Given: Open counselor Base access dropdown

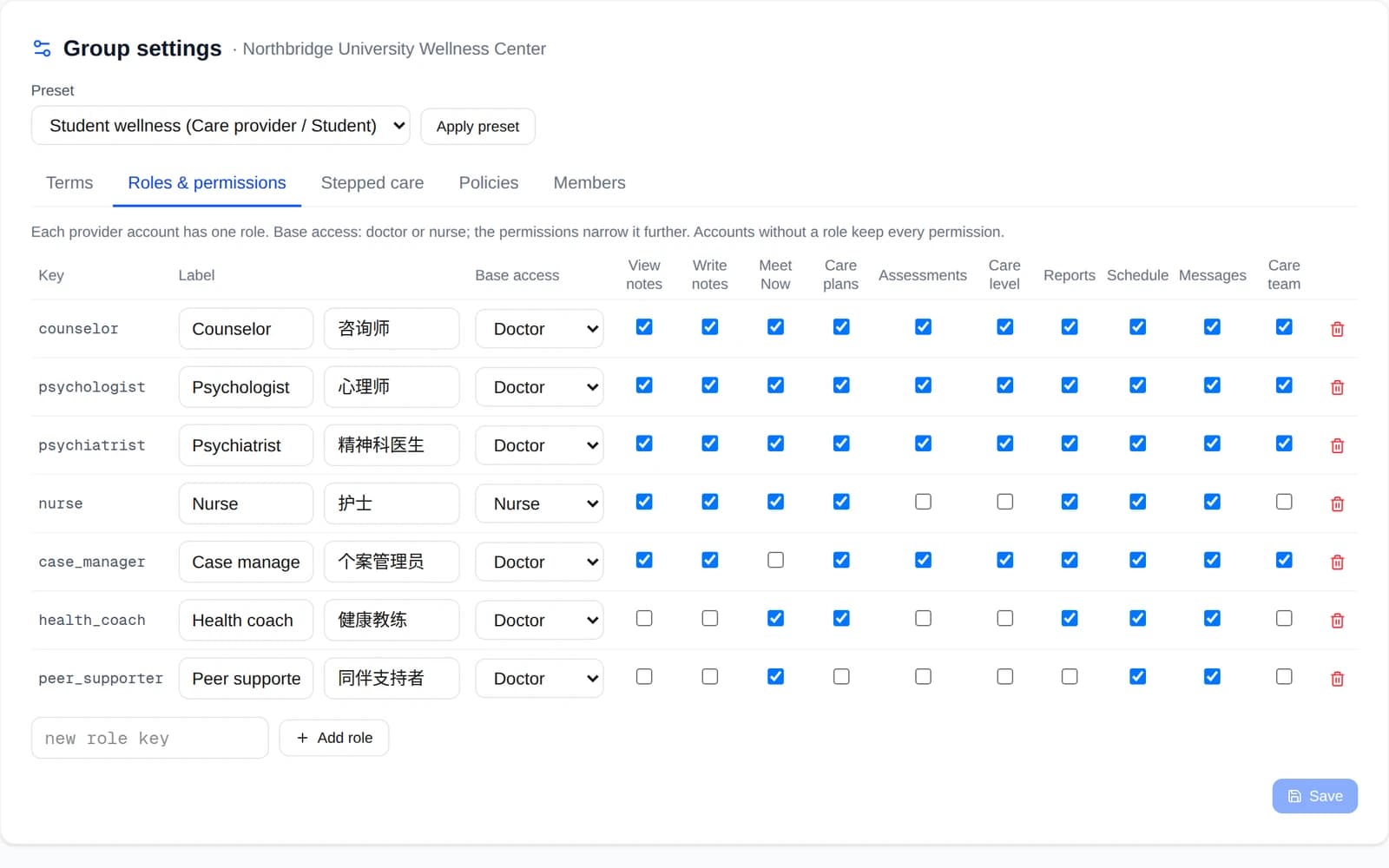Looking at the screenshot, I should (539, 329).
